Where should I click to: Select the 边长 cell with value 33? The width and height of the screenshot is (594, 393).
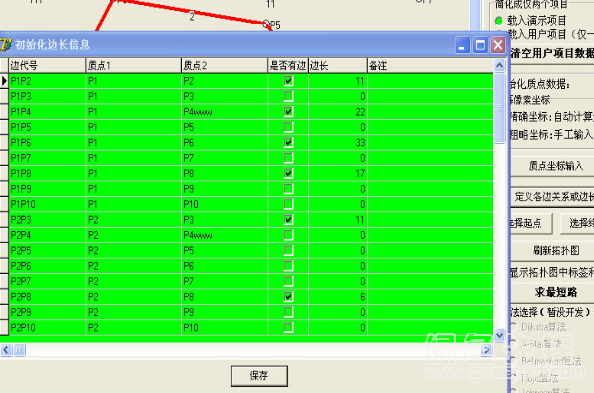[338, 142]
